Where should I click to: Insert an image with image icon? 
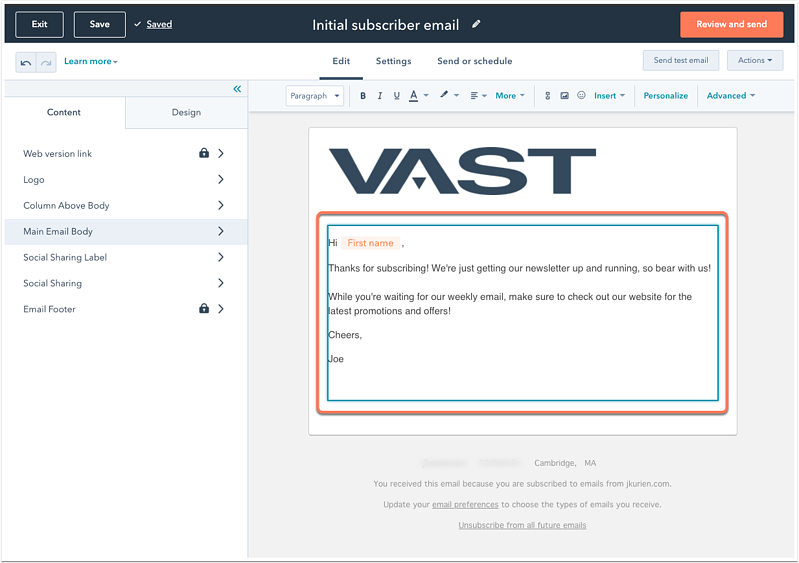tap(564, 96)
